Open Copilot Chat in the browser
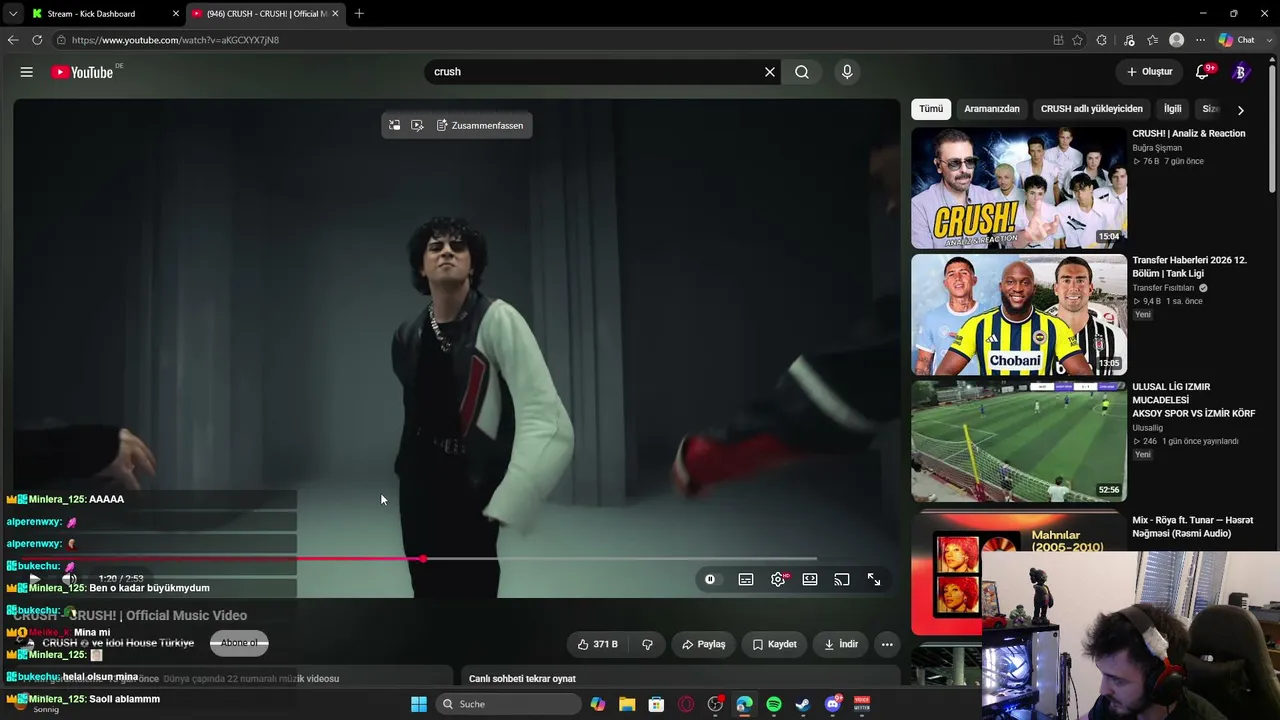 (1236, 40)
